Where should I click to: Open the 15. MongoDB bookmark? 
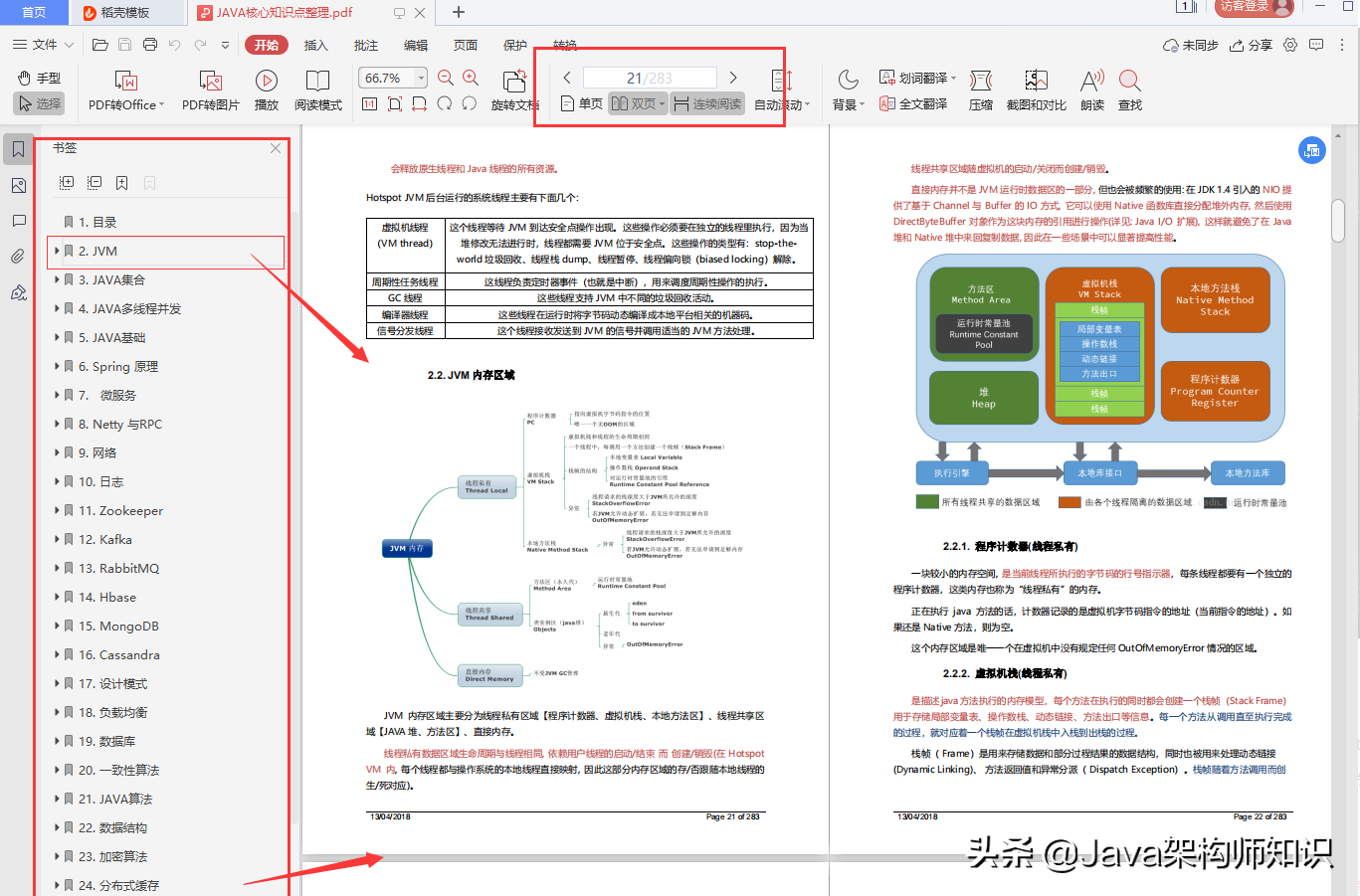[118, 627]
